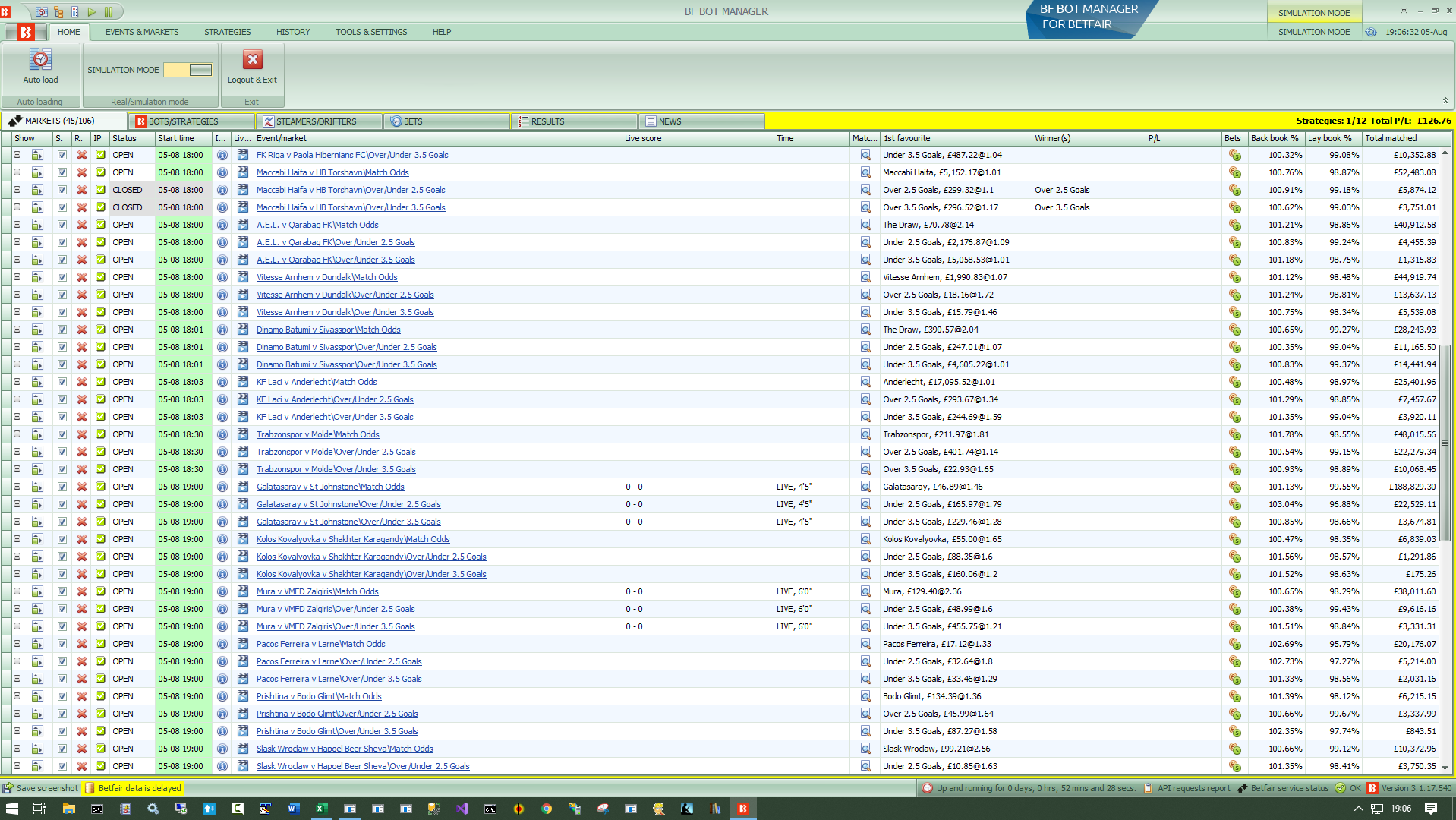Image resolution: width=1456 pixels, height=820 pixels.
Task: Click the sync globe icon beside the clock
Action: click(x=1371, y=32)
